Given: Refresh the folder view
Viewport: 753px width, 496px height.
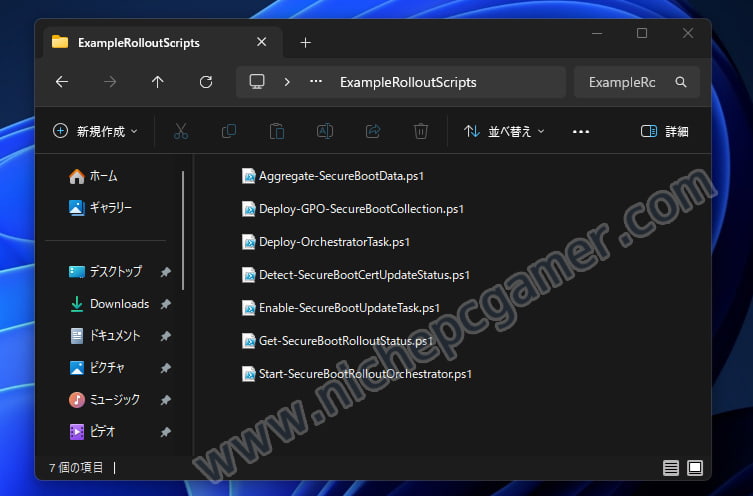Looking at the screenshot, I should 206,82.
